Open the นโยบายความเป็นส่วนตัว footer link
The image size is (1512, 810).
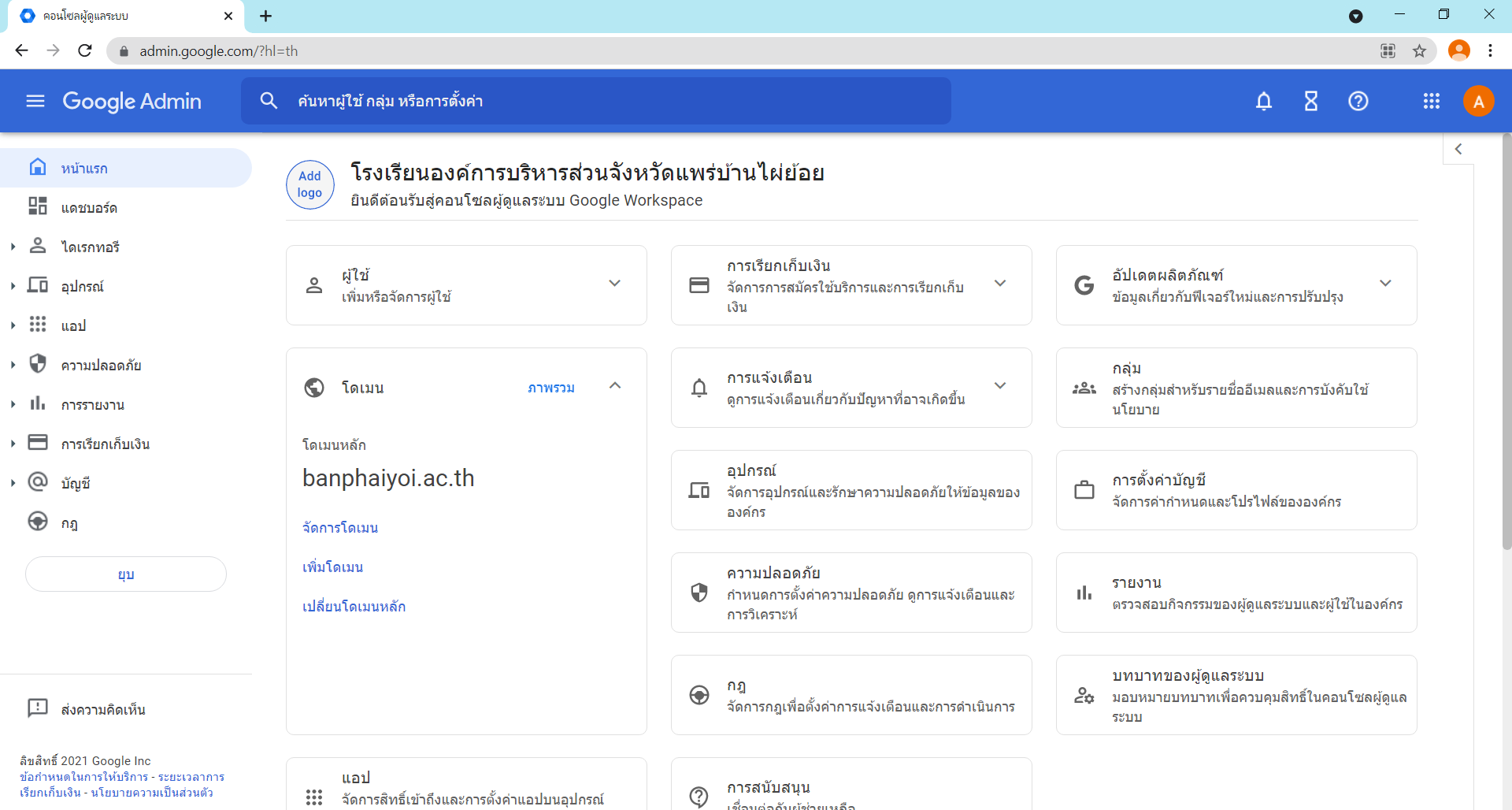click(x=152, y=793)
